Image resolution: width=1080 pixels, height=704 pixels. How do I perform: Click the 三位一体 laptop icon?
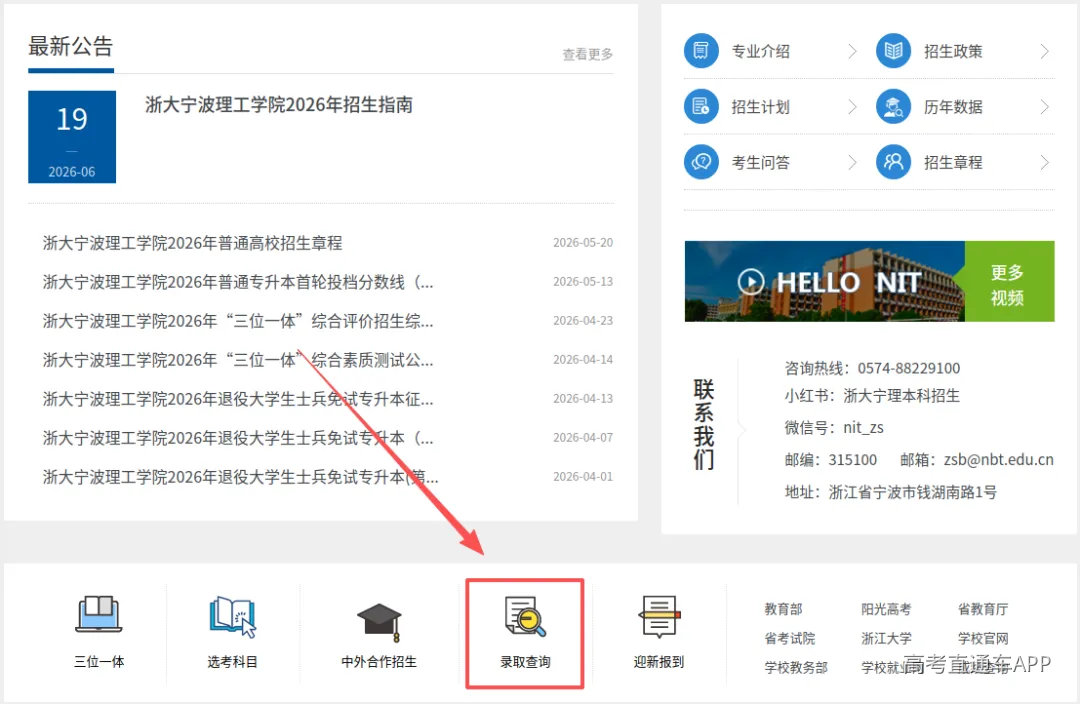98,614
